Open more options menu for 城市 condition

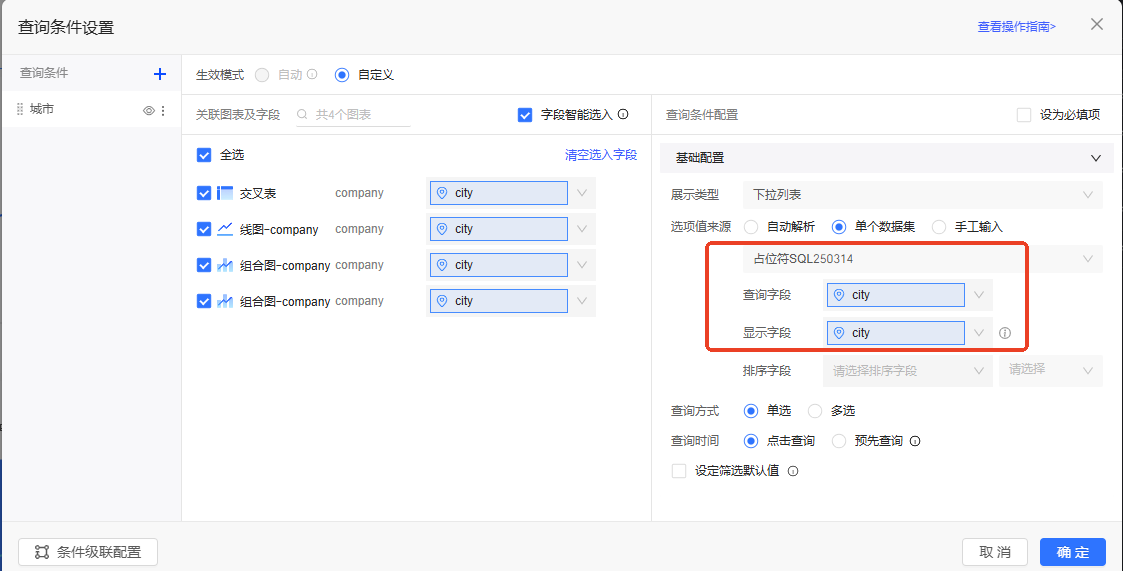(164, 110)
